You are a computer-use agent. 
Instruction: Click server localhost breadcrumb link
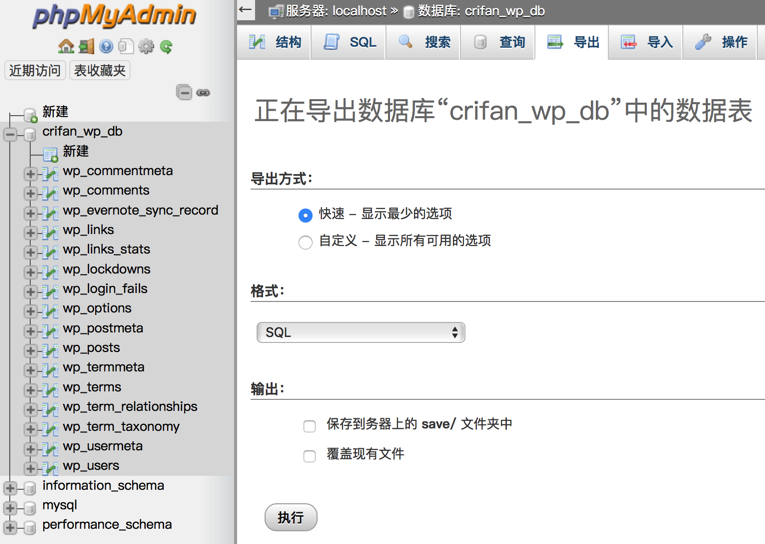tap(336, 11)
